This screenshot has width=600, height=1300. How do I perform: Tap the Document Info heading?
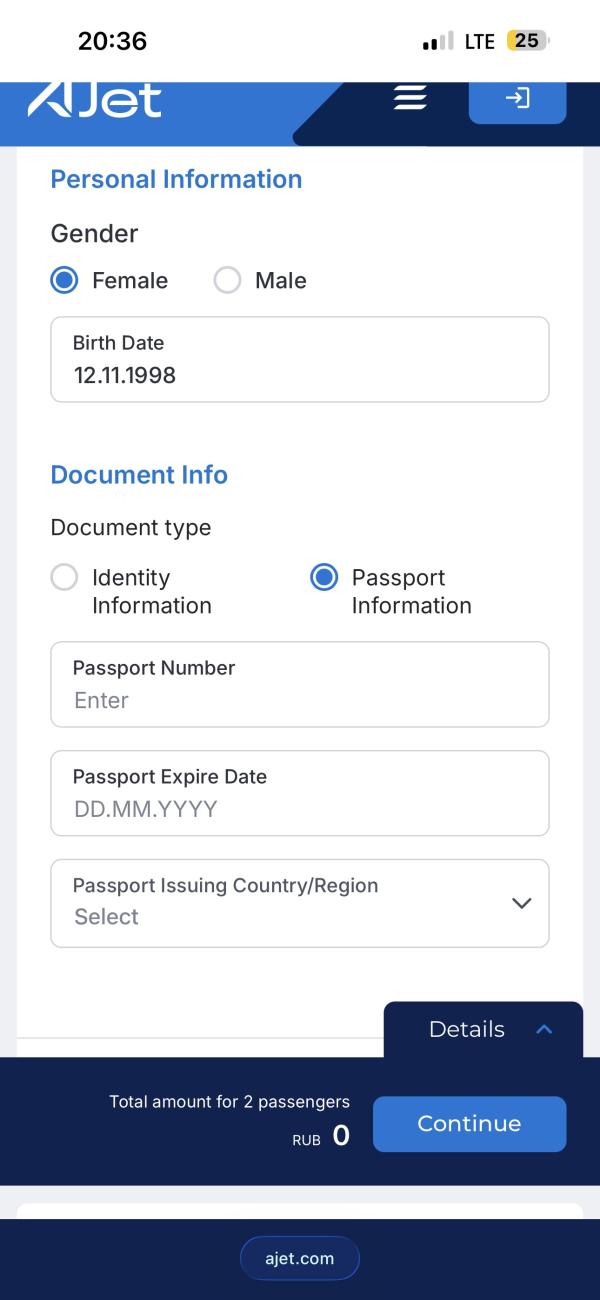[x=139, y=475]
